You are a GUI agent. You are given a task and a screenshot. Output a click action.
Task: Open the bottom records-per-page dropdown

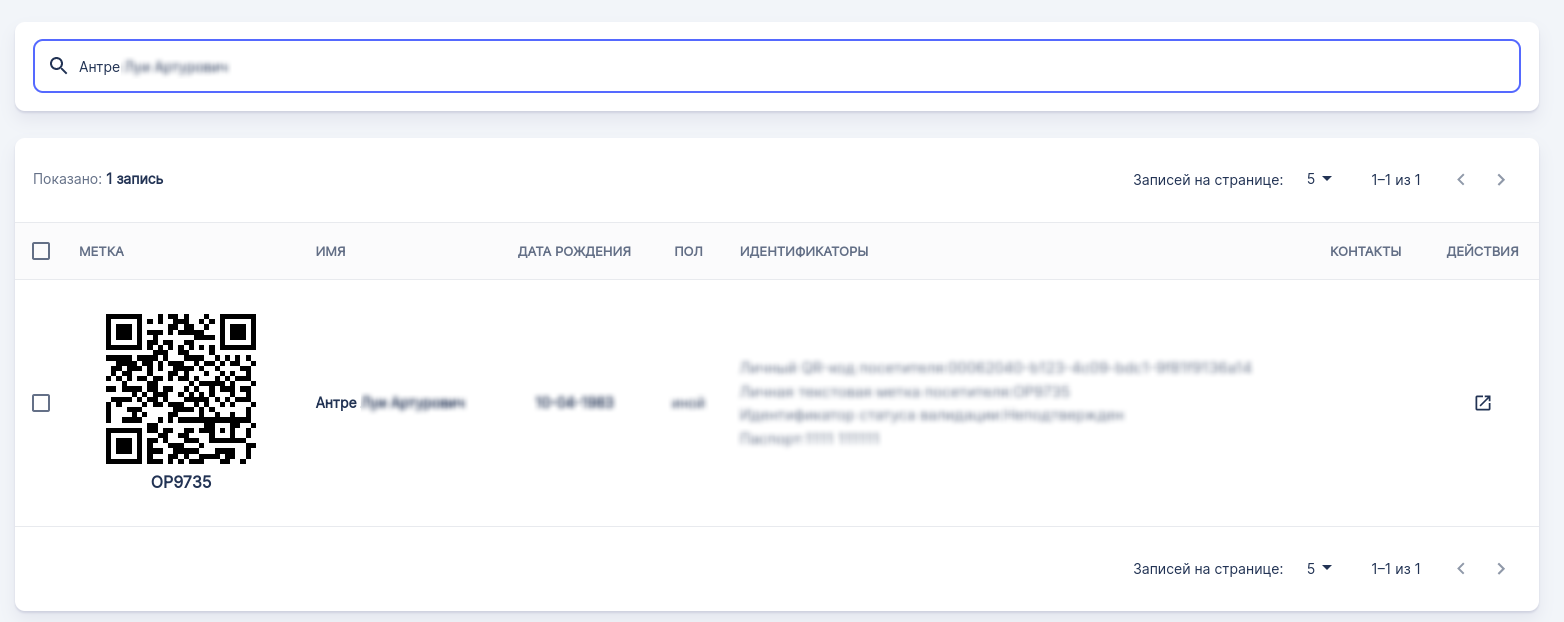(1318, 567)
